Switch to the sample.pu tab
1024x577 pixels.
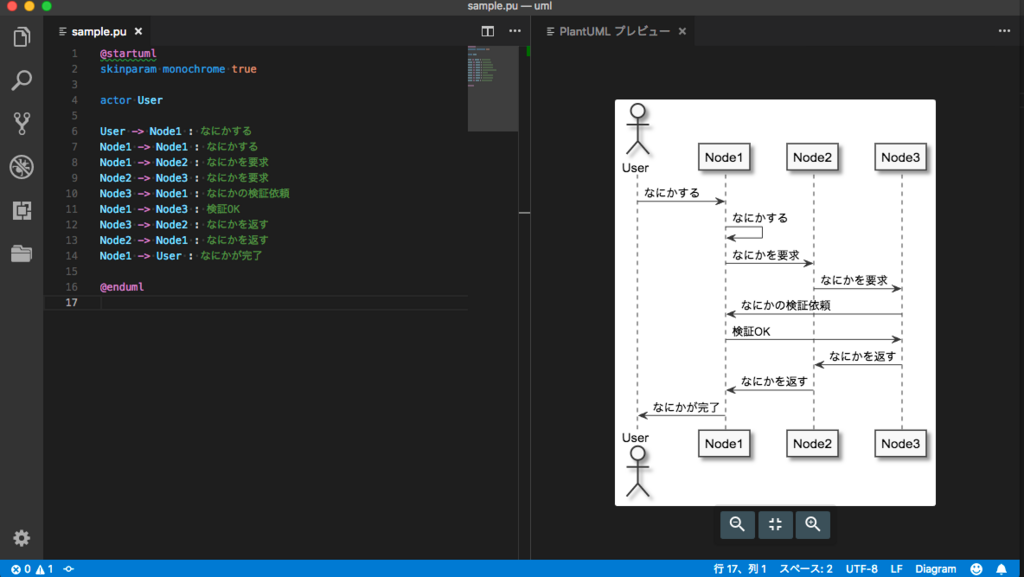98,31
